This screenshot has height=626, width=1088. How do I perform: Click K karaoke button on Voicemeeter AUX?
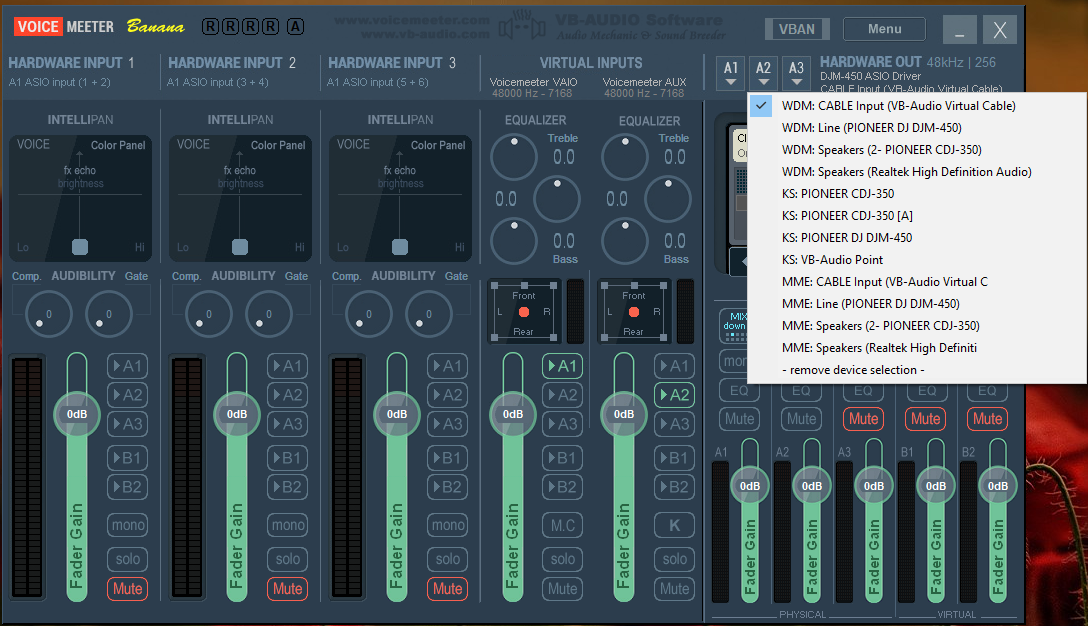(674, 525)
